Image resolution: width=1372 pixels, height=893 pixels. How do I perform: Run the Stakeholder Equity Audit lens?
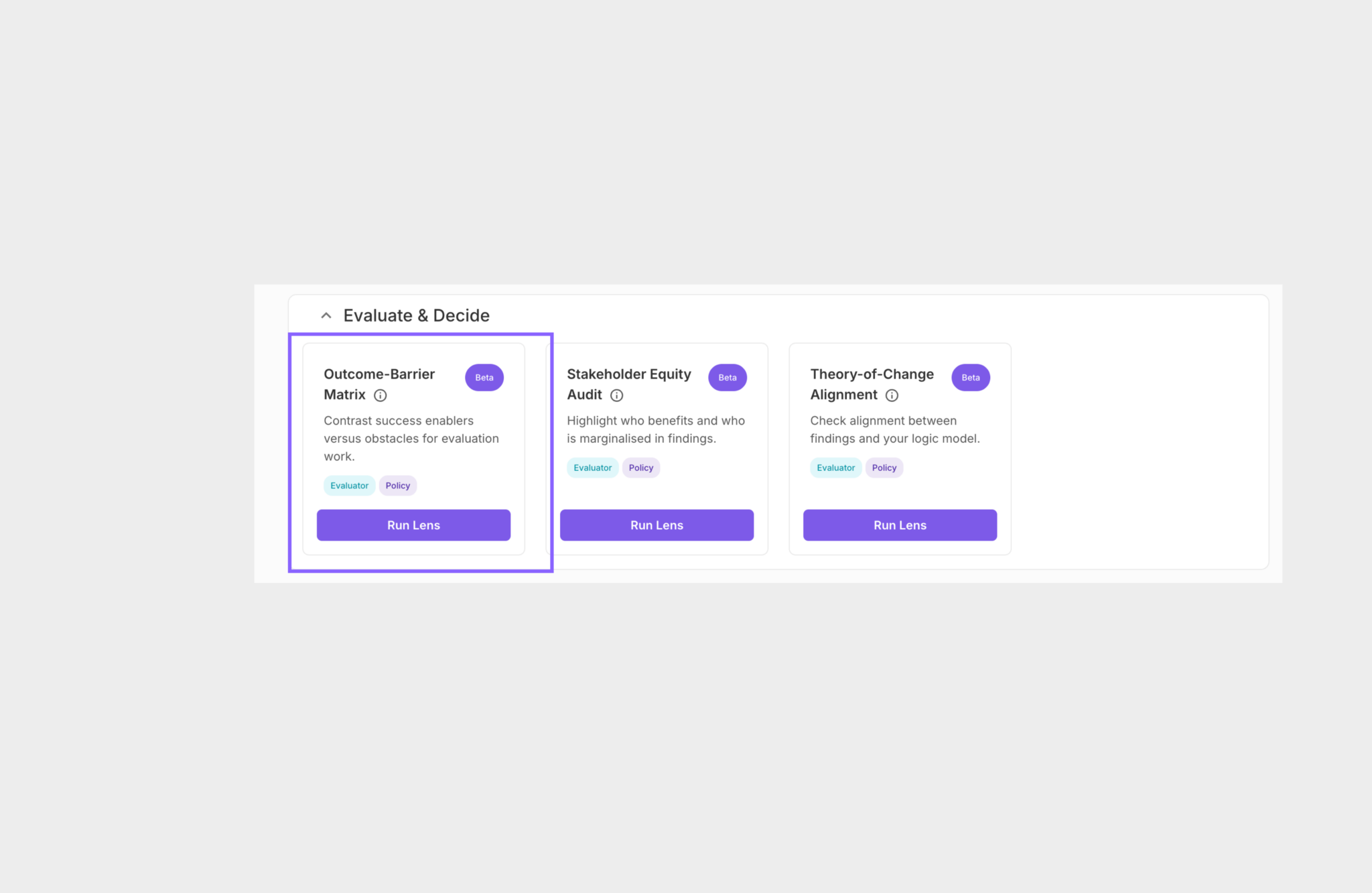tap(657, 525)
